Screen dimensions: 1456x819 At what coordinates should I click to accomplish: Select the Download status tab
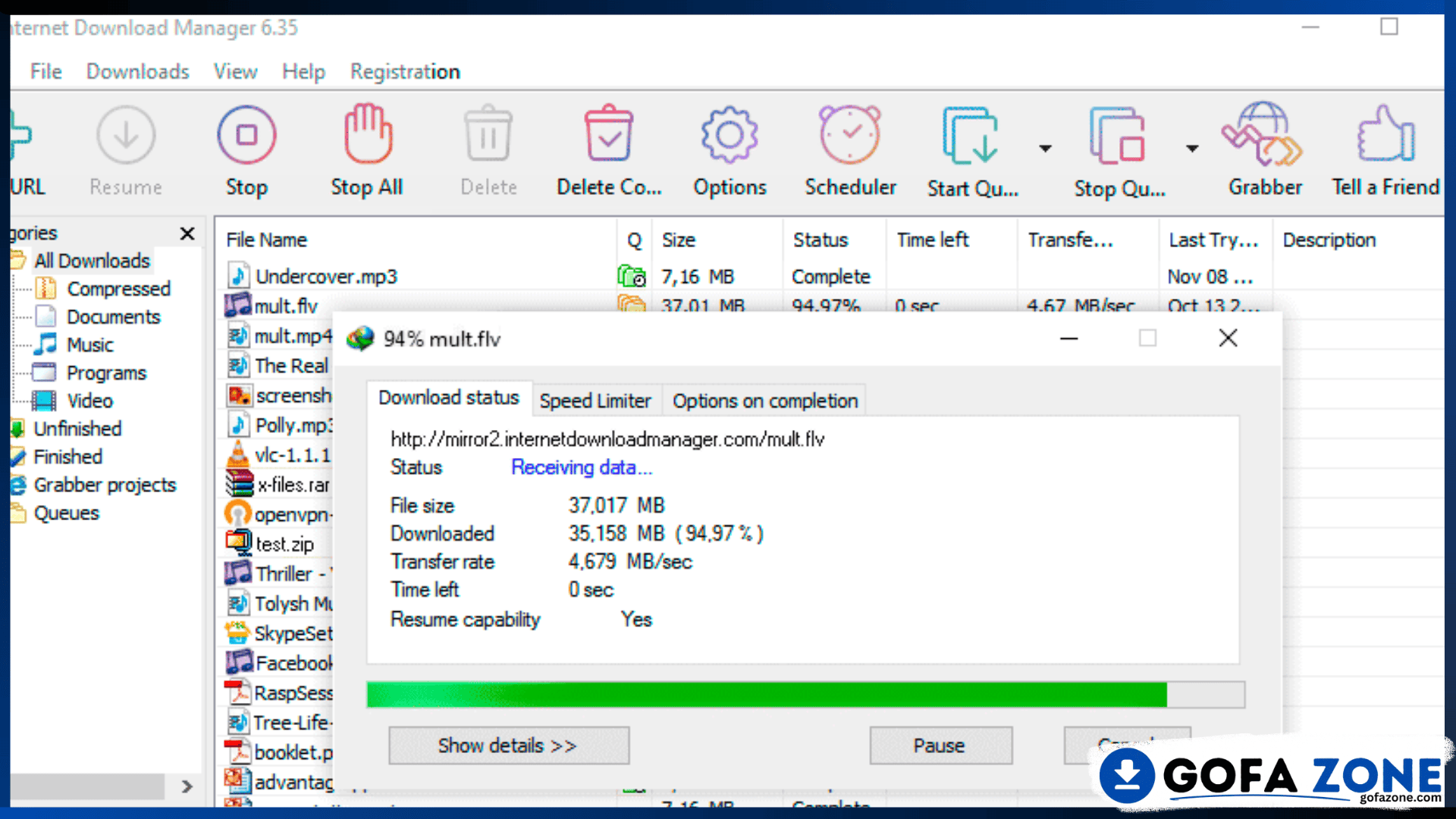click(449, 397)
